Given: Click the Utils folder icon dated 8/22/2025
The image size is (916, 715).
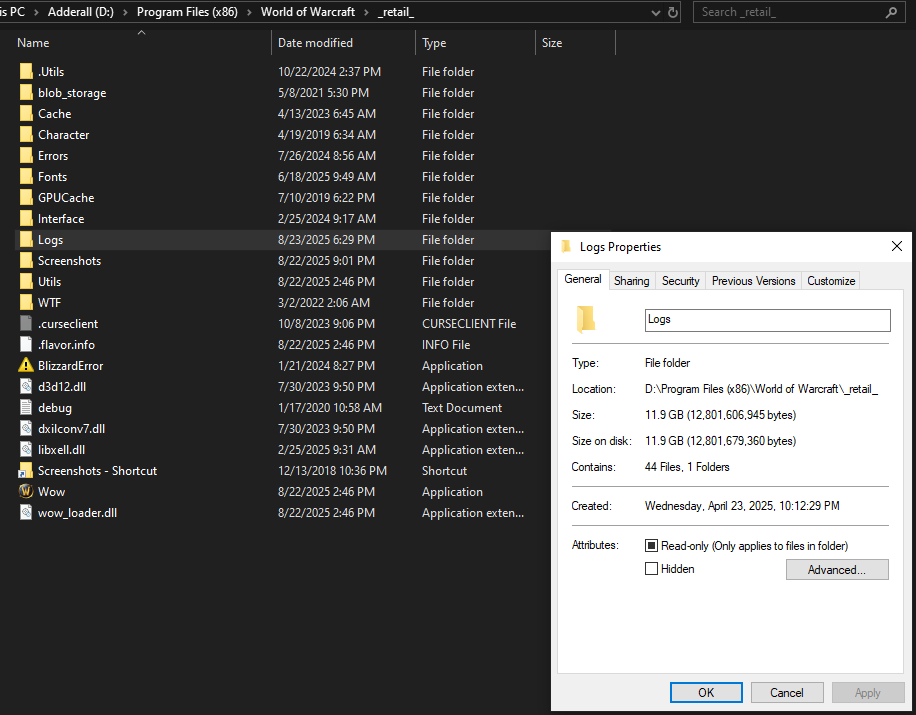Looking at the screenshot, I should [26, 282].
